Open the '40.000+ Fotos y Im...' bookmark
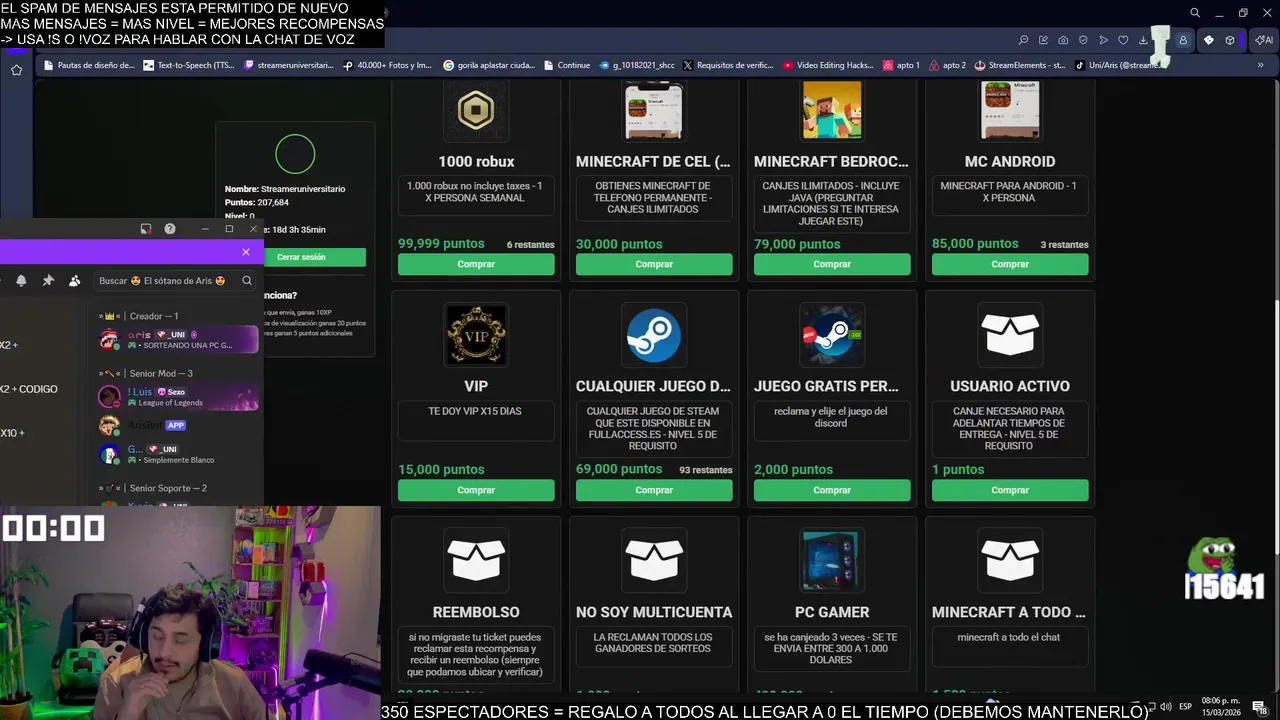 click(x=387, y=65)
